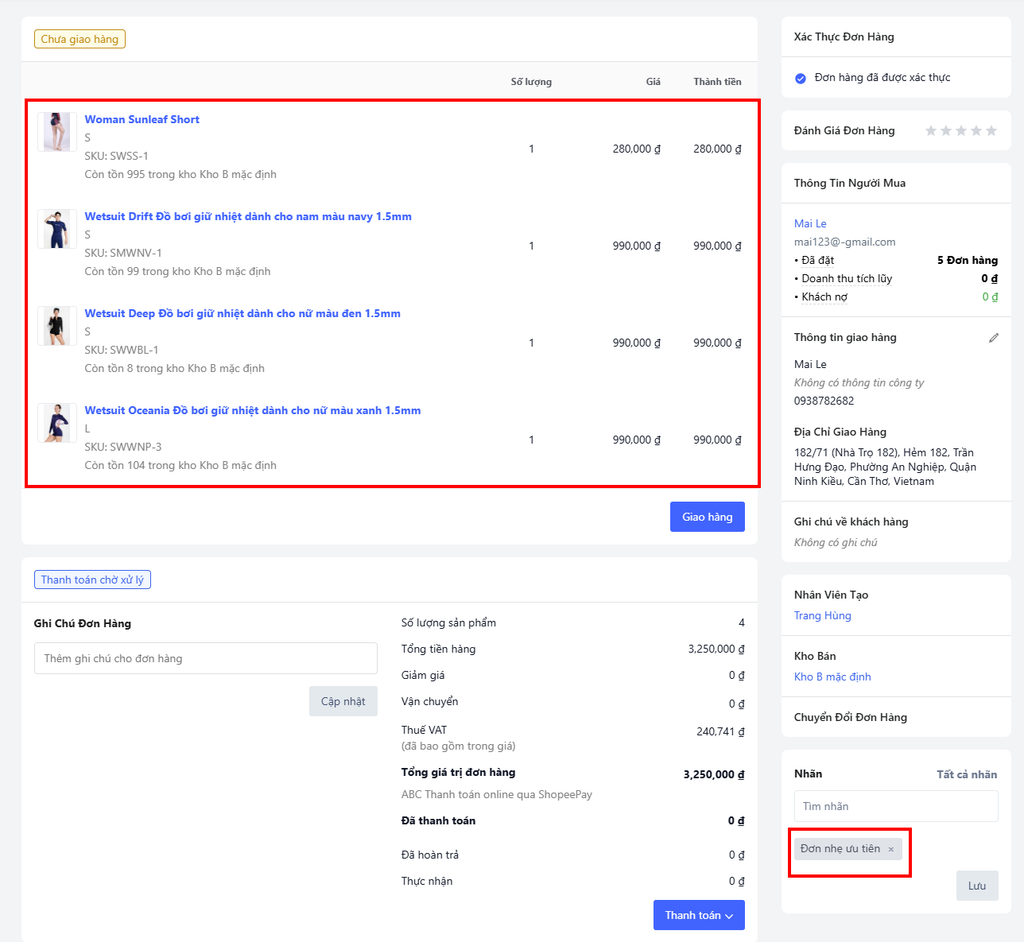1024x942 pixels.
Task: Click the pencil icon to edit shipping info
Action: (x=993, y=338)
